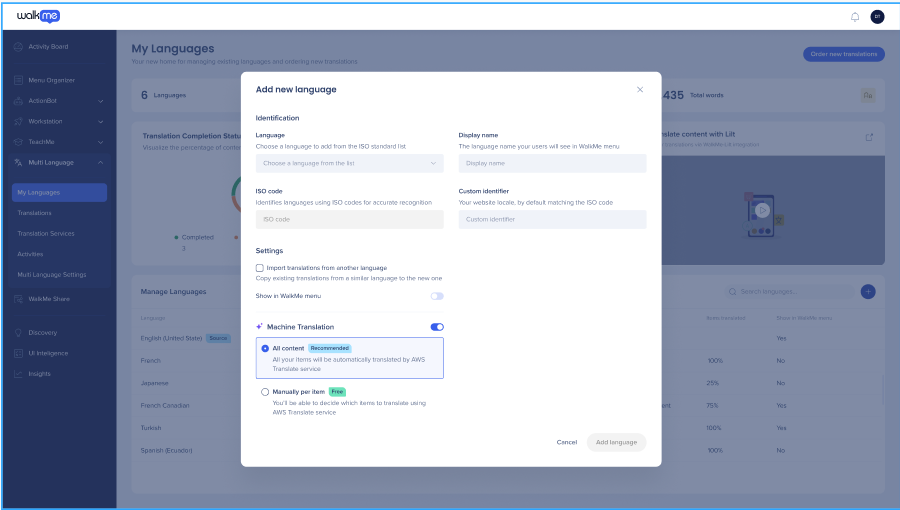Image resolution: width=900 pixels, height=510 pixels.
Task: Close the Add new language dialog
Action: [640, 90]
